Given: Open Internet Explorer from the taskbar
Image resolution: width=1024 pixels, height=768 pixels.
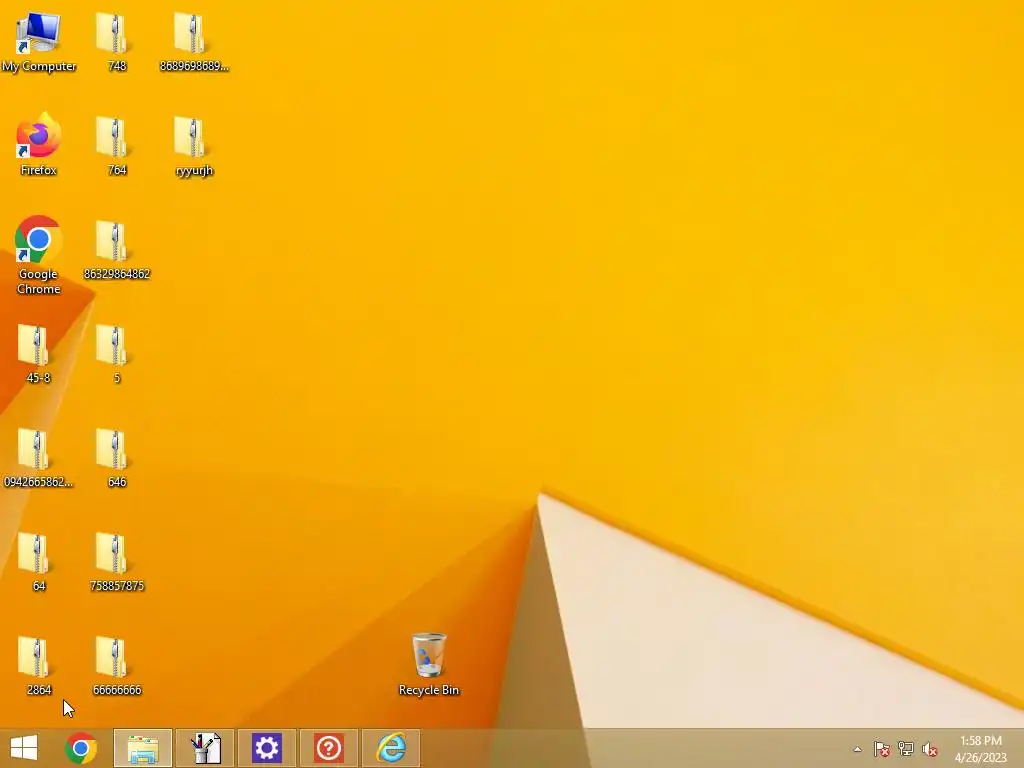Looking at the screenshot, I should (391, 748).
